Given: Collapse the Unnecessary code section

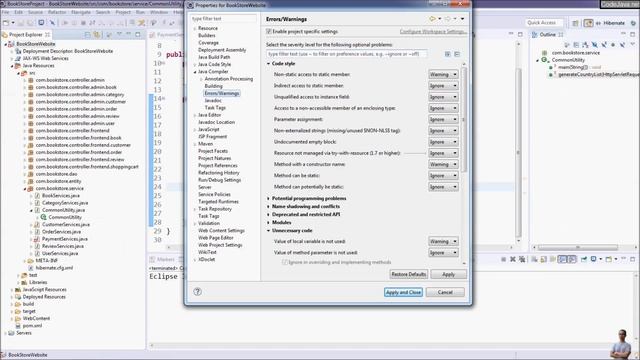Looking at the screenshot, I should point(269,231).
